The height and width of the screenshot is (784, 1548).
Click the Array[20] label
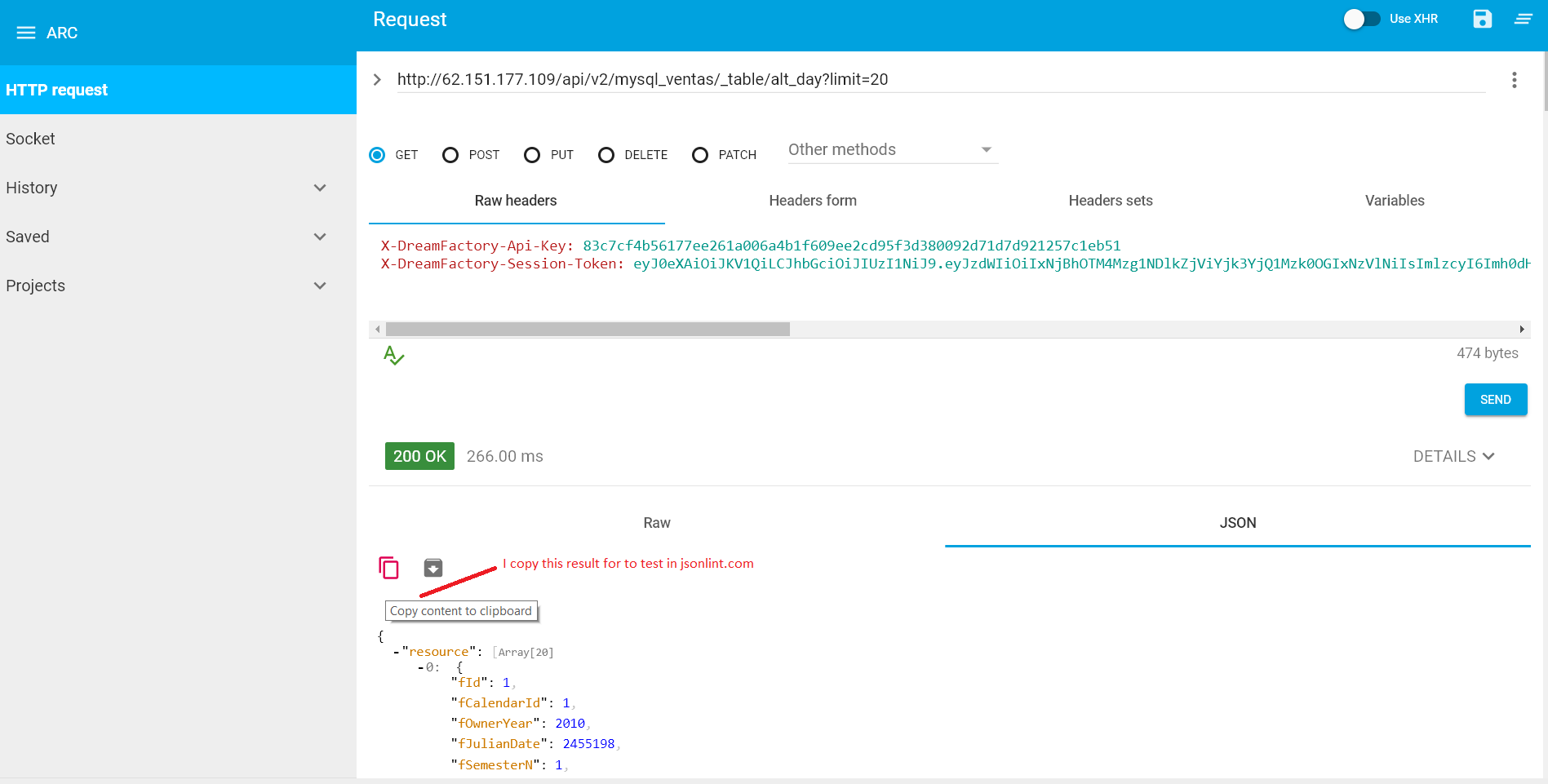[x=526, y=653]
